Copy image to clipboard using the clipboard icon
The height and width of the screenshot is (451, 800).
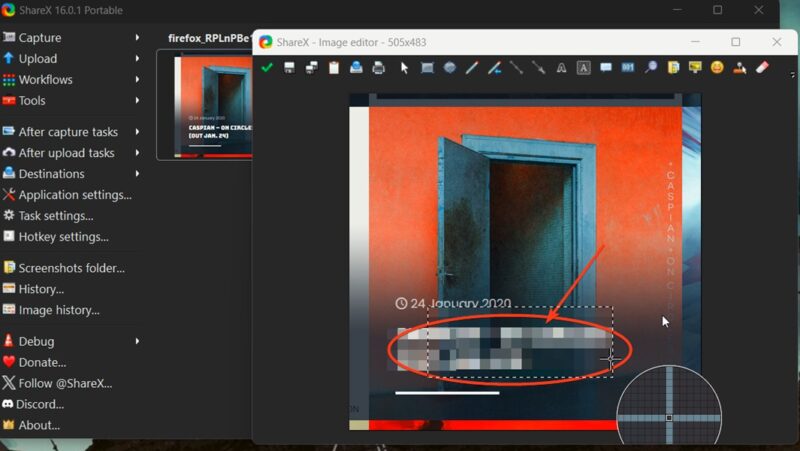334,67
